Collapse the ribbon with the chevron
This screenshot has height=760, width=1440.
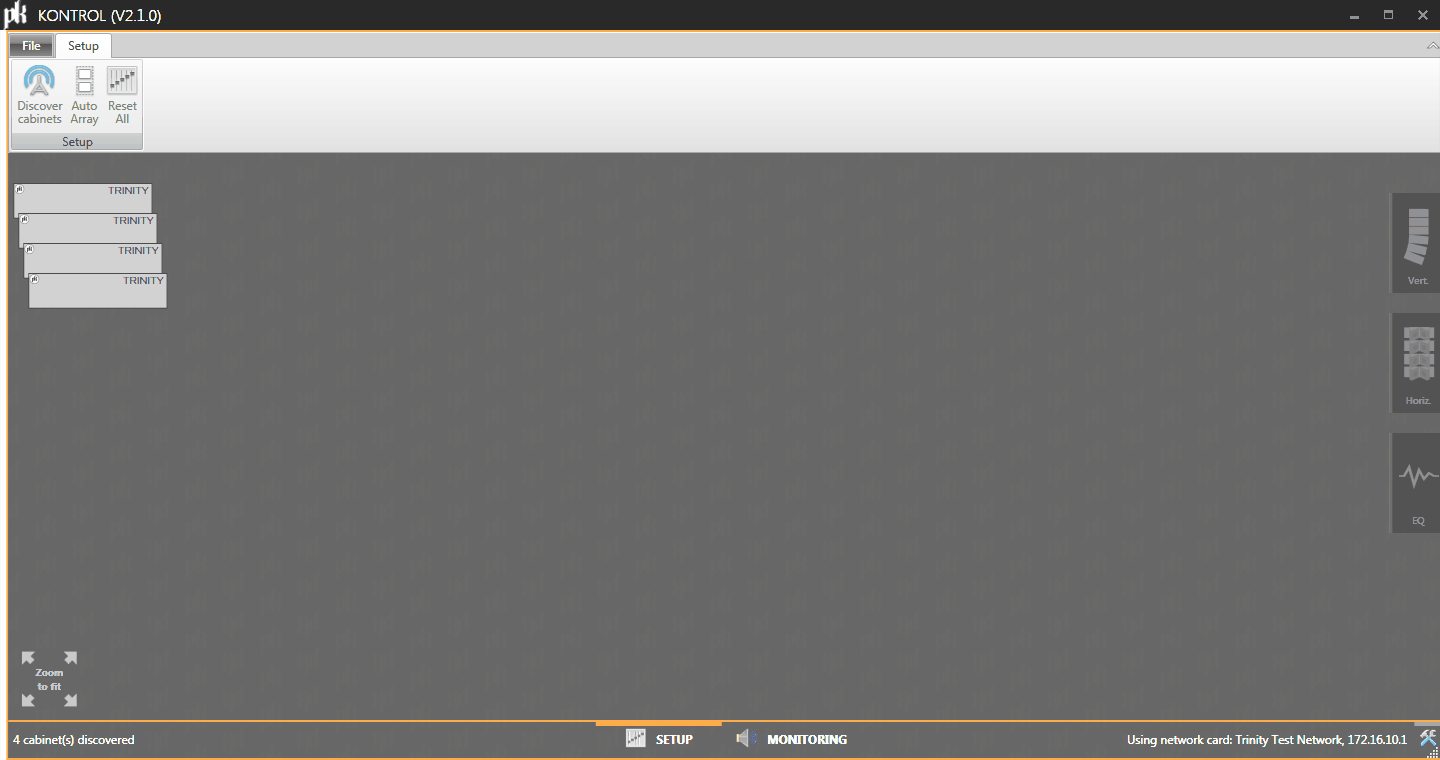click(1431, 46)
